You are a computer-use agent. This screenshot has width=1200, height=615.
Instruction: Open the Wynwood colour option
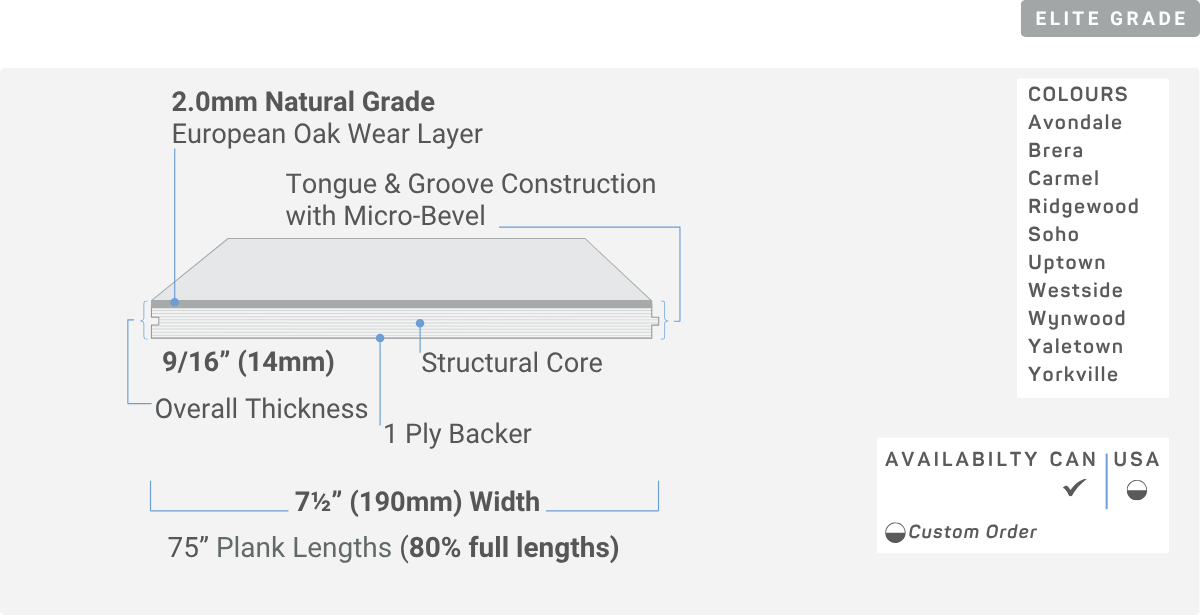1077,318
